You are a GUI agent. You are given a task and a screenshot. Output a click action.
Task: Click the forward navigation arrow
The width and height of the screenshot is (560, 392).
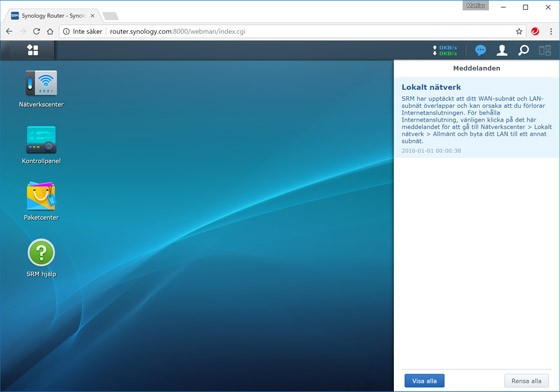[x=23, y=31]
